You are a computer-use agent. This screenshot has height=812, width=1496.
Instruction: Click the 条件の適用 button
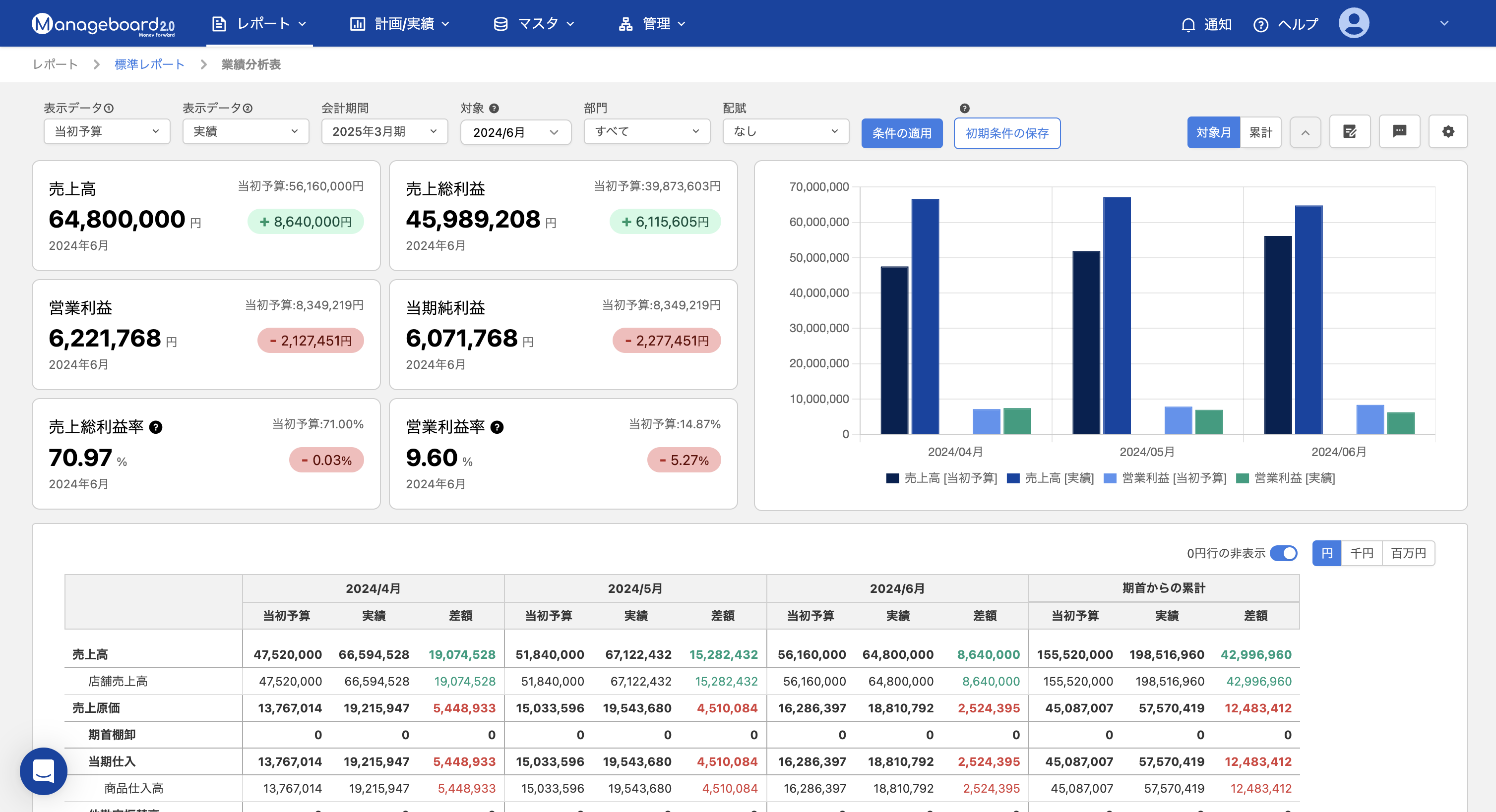point(901,133)
